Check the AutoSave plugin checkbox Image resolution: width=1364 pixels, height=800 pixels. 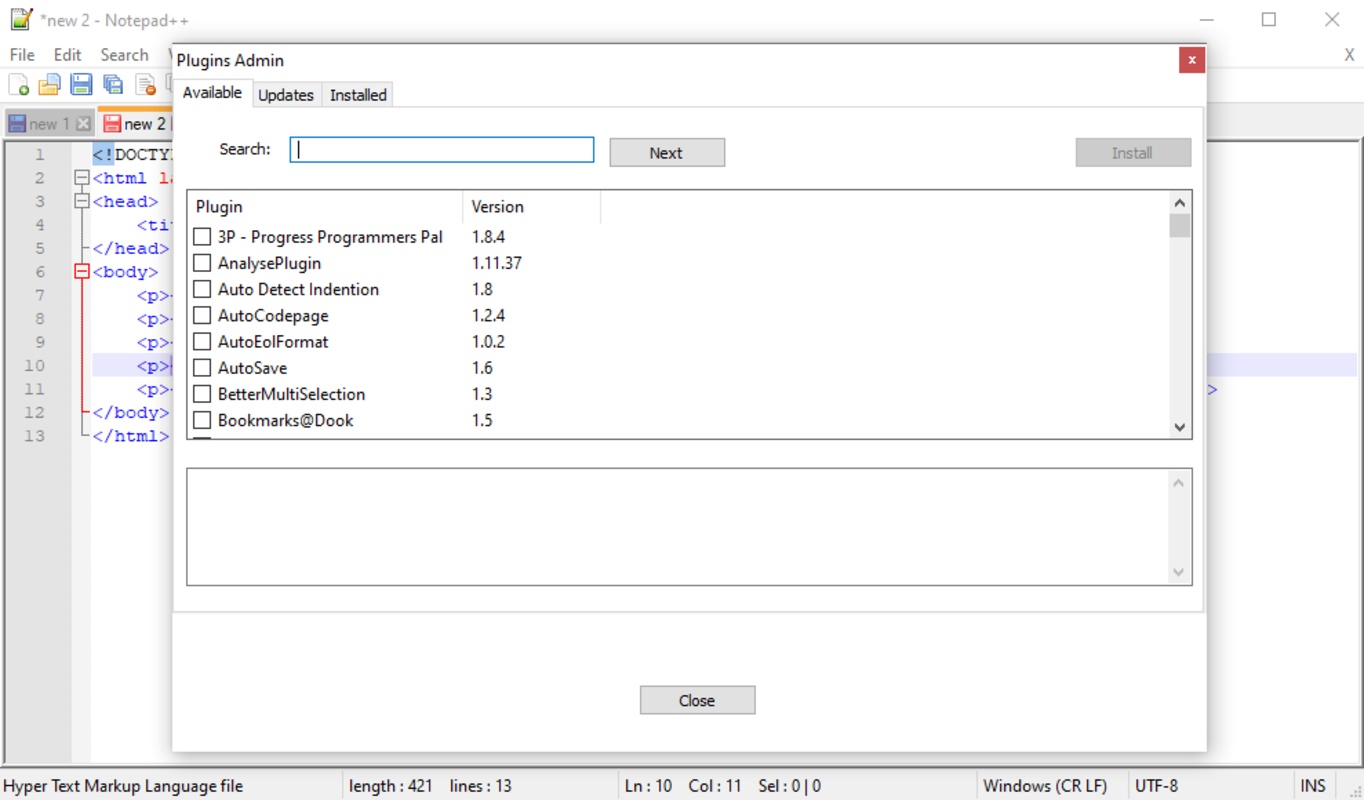202,368
